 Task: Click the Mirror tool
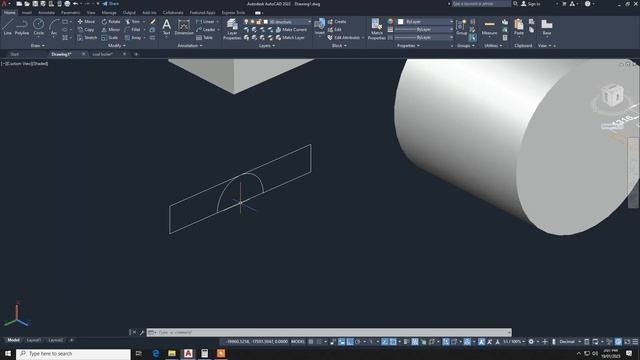coord(111,29)
